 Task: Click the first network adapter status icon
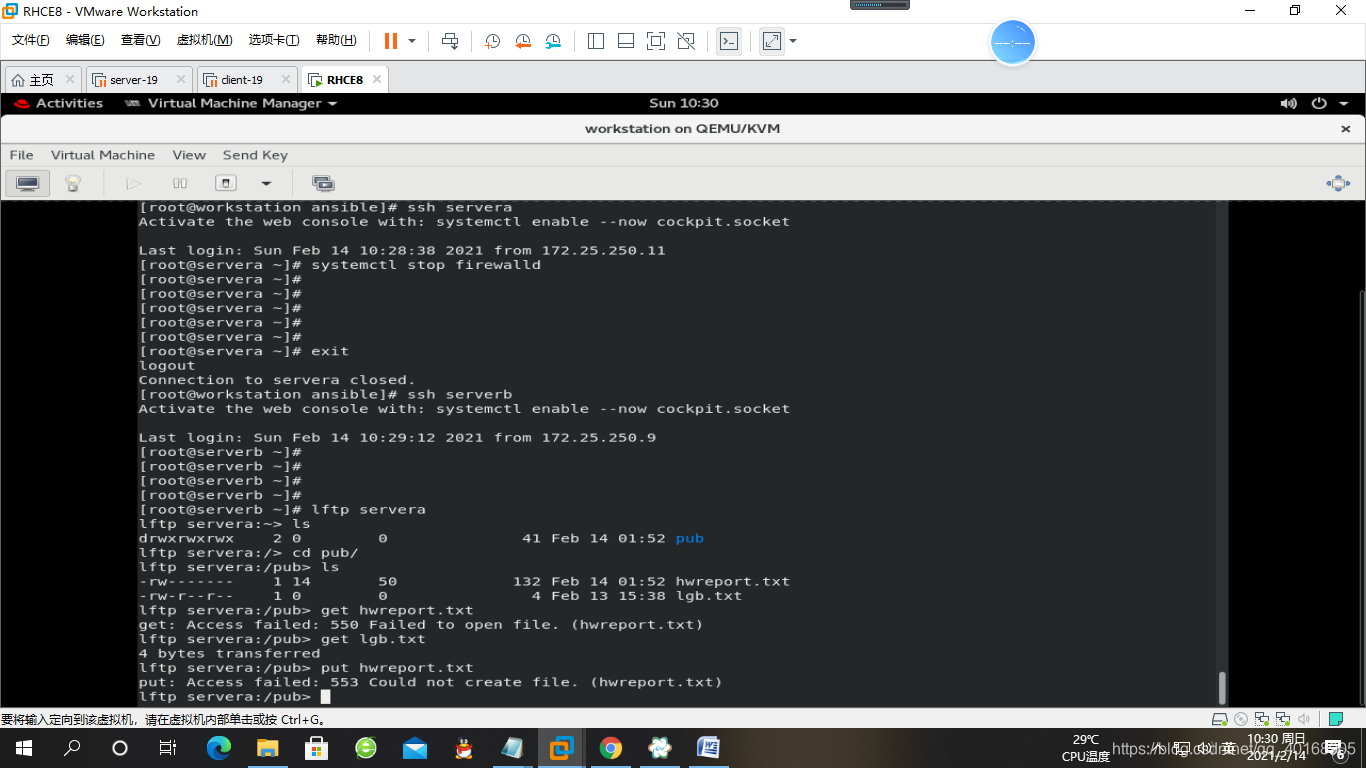[x=1262, y=718]
